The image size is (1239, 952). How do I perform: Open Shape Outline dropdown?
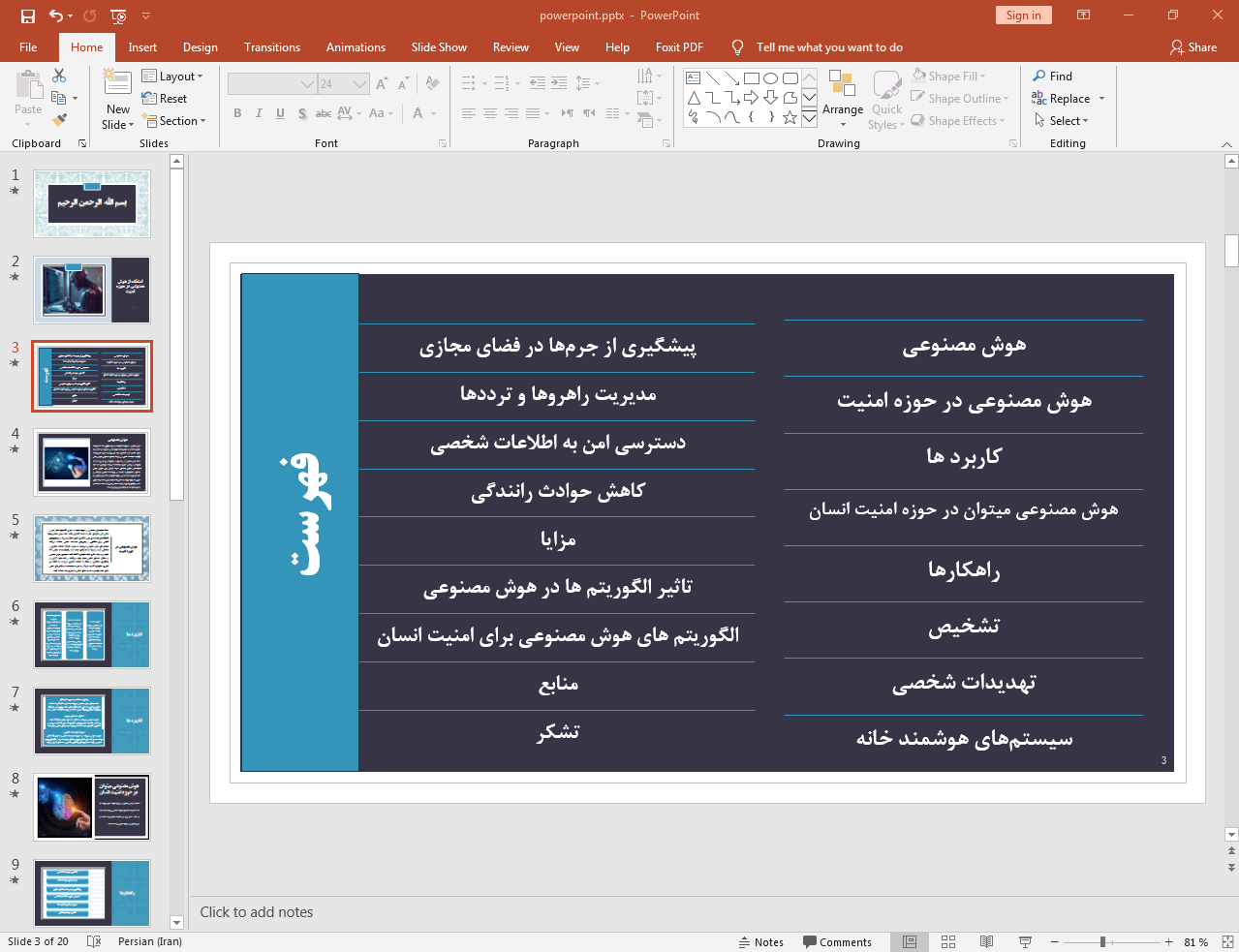click(960, 99)
